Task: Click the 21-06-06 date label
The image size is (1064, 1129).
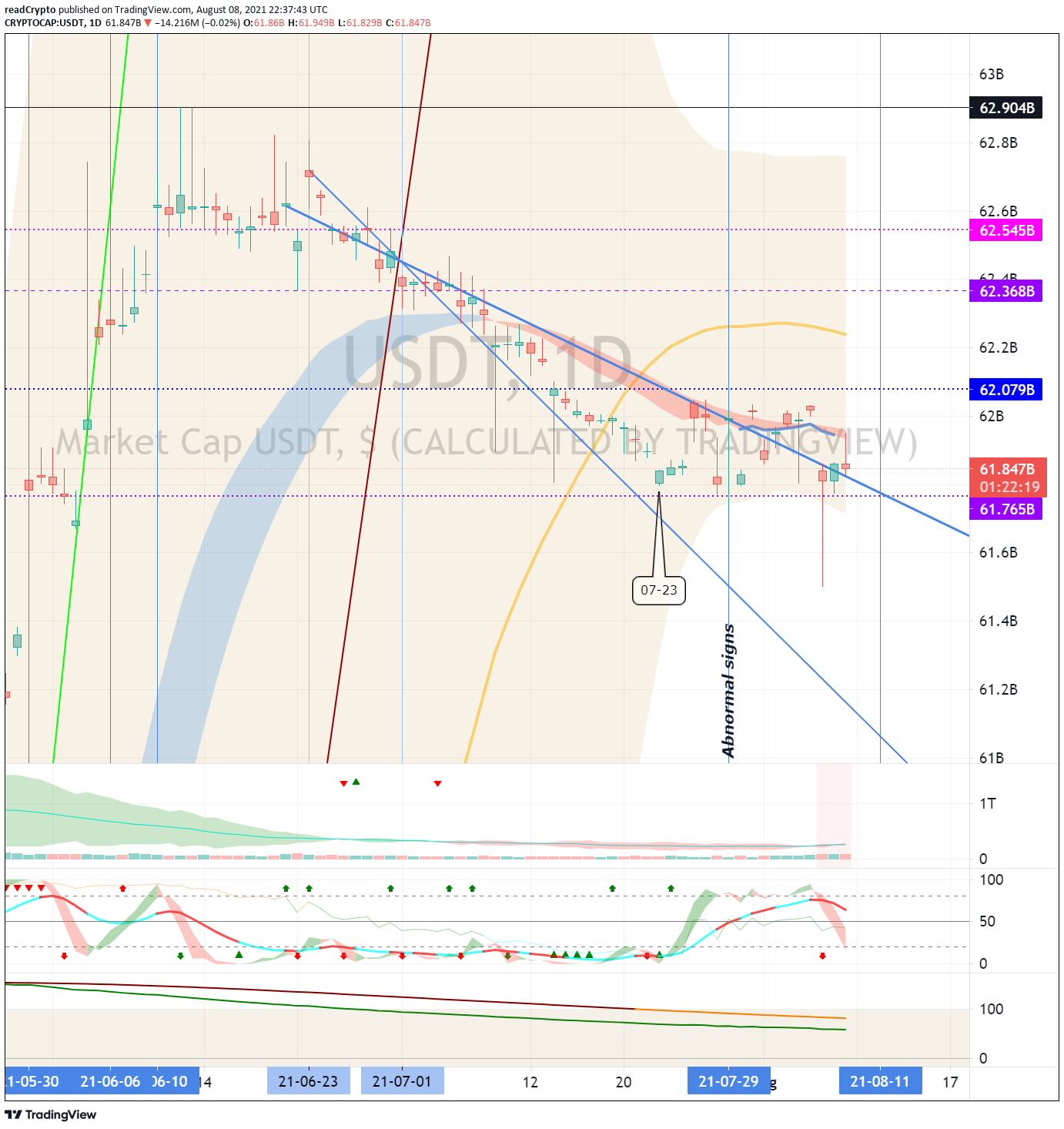Action: coord(110,1081)
